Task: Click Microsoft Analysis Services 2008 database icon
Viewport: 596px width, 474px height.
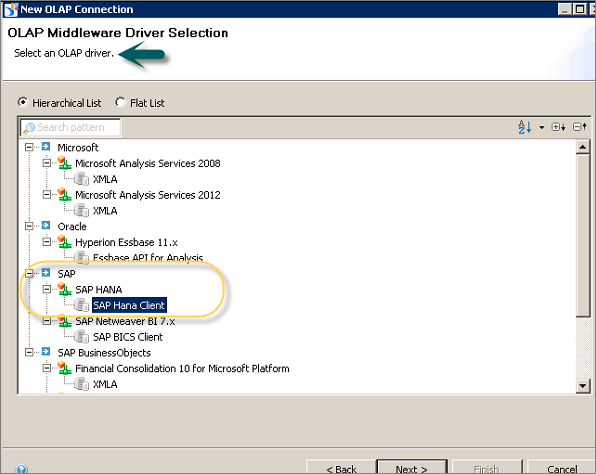Action: [x=64, y=163]
